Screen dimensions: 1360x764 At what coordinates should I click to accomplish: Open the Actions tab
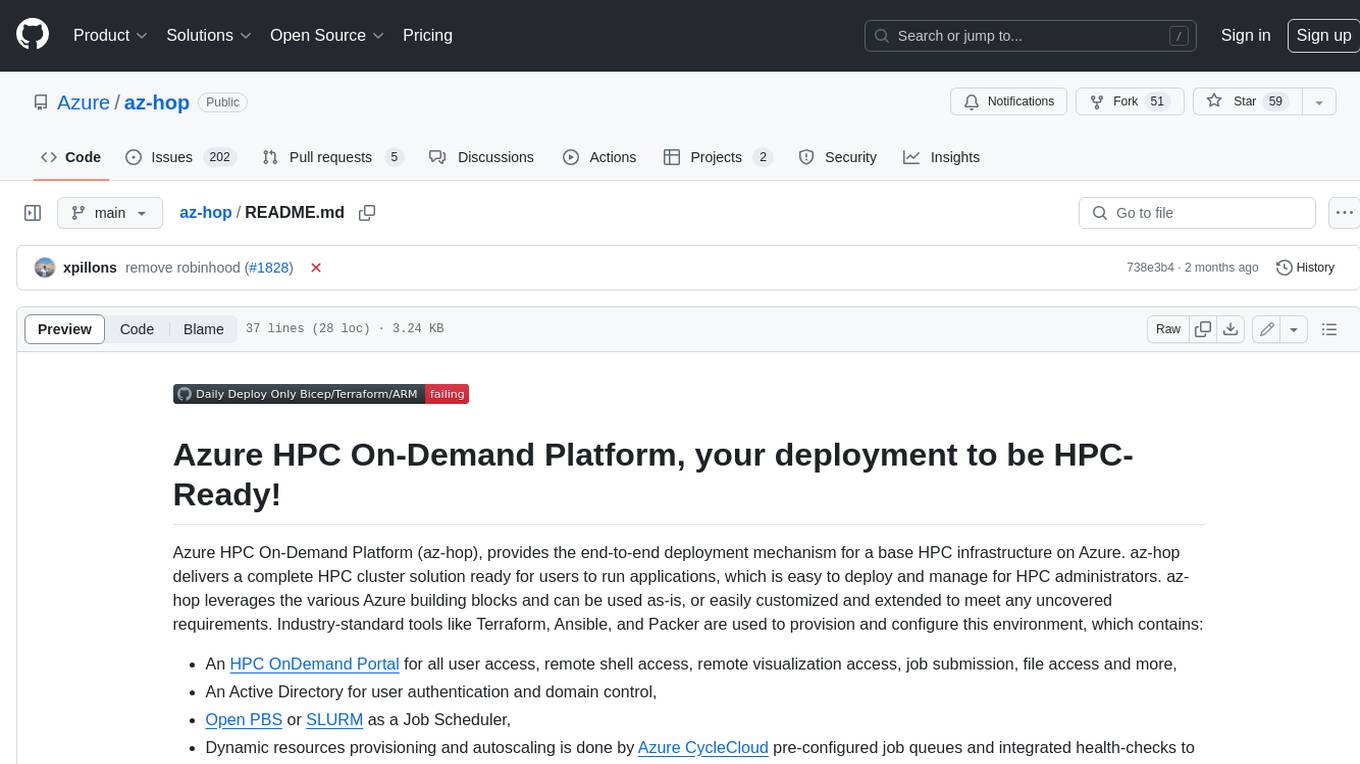tap(599, 157)
